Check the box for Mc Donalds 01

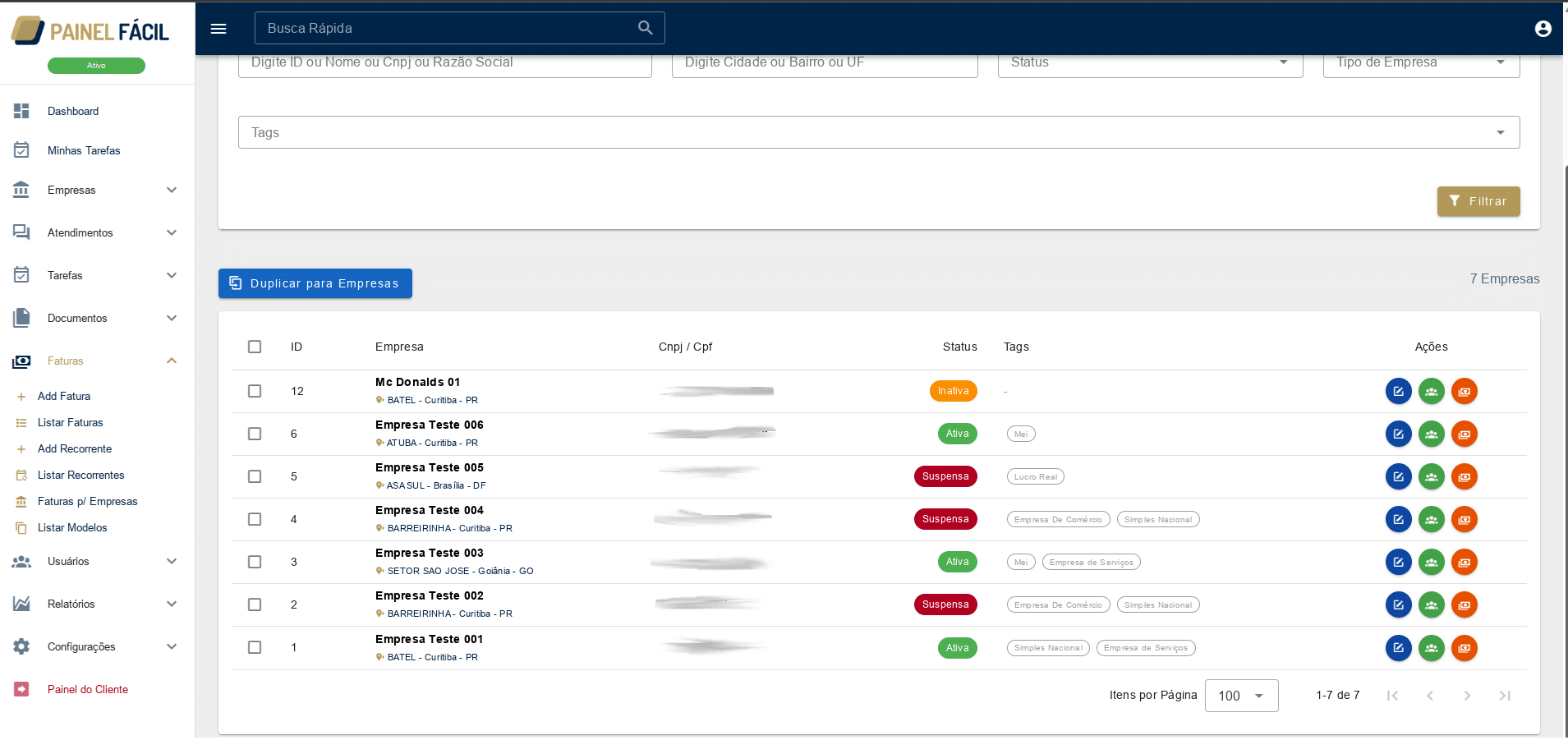click(x=255, y=391)
